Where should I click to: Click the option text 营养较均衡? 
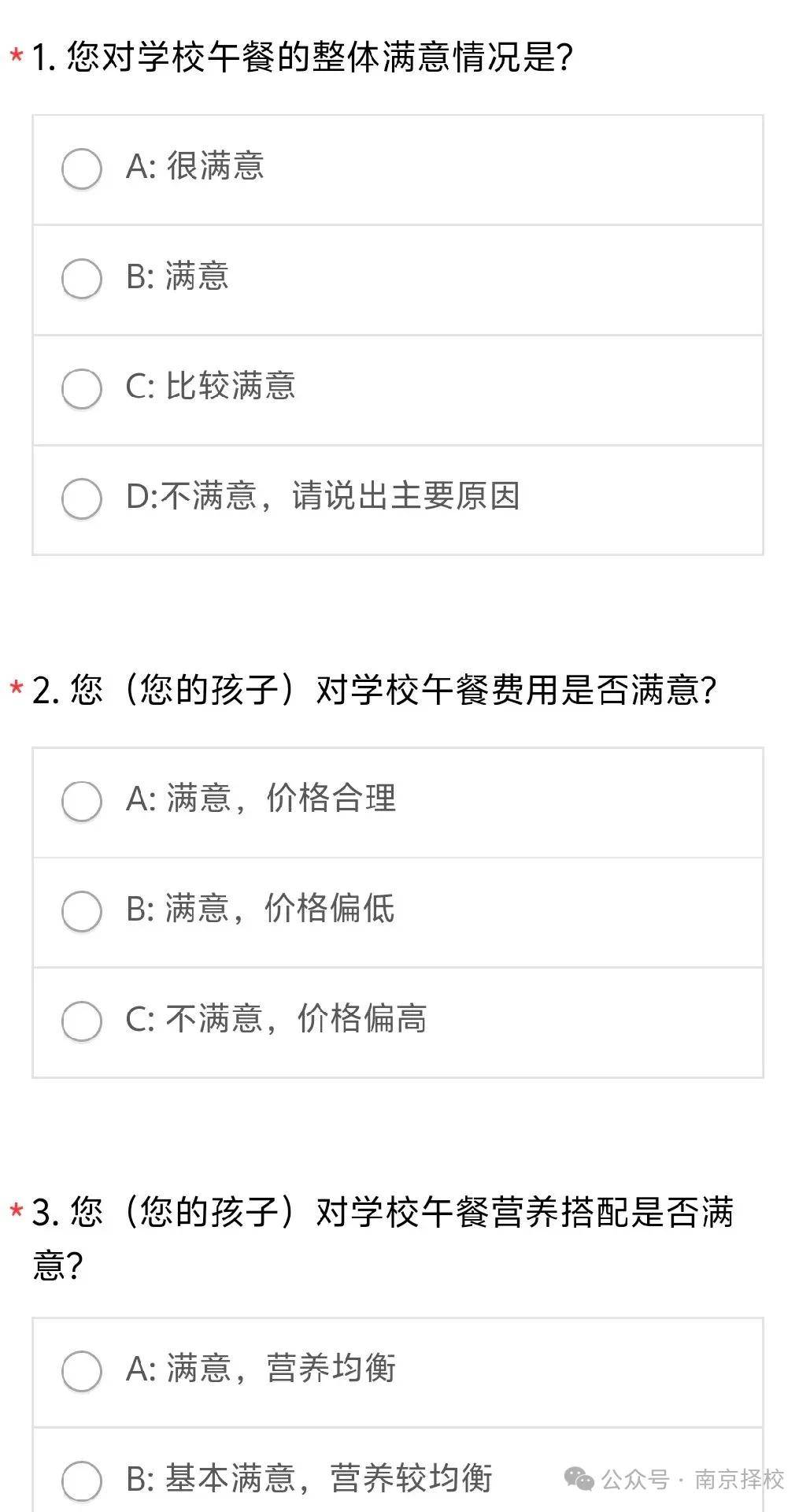point(411,1479)
